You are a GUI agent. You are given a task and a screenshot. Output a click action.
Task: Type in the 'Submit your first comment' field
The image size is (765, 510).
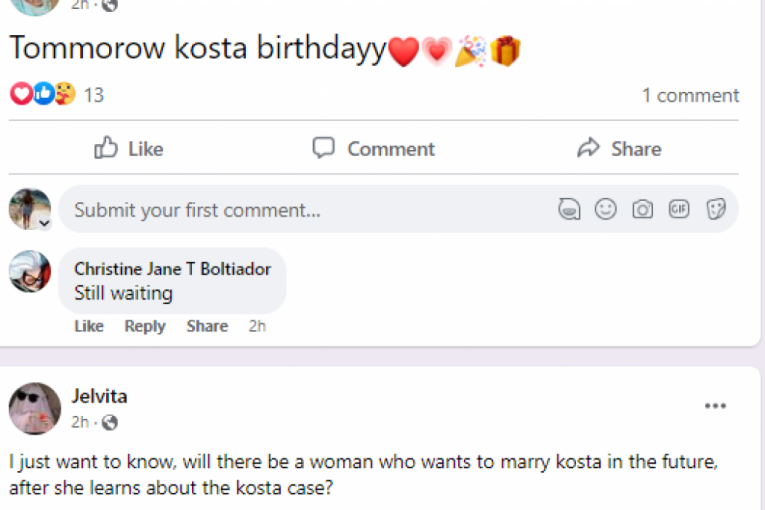click(300, 210)
